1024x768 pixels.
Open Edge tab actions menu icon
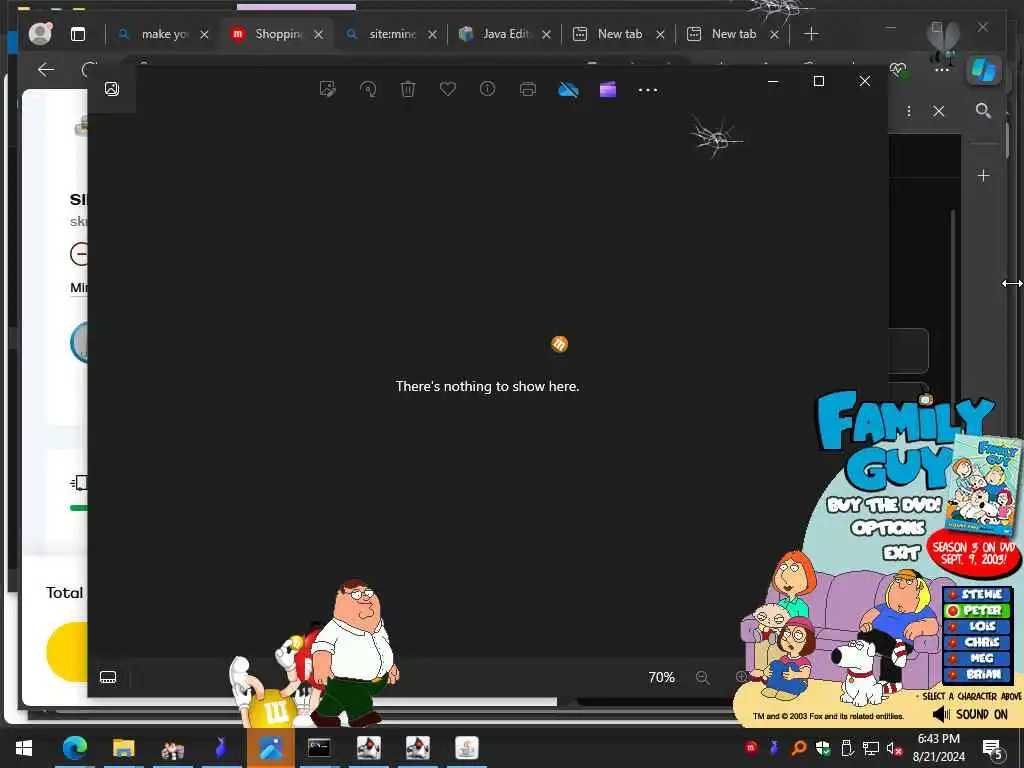tap(78, 34)
